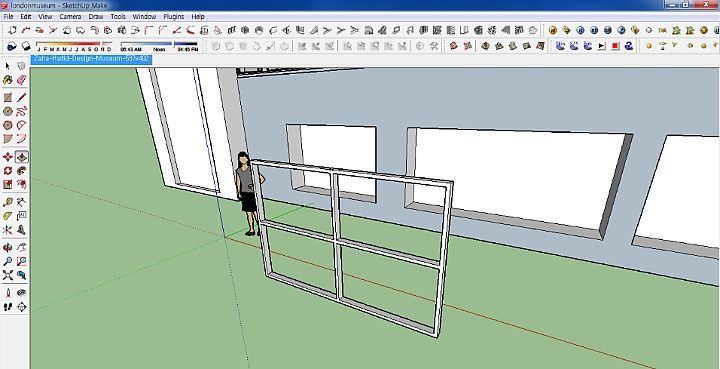The image size is (720, 369).
Task: Activate the Scale tool
Action: [x=8, y=184]
